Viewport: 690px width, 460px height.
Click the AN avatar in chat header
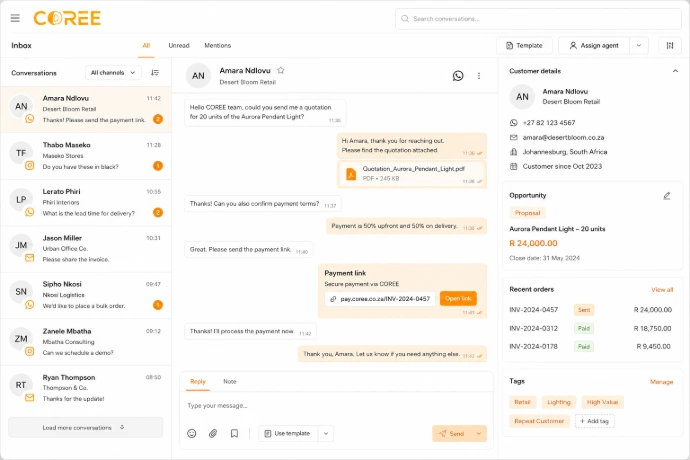(198, 76)
